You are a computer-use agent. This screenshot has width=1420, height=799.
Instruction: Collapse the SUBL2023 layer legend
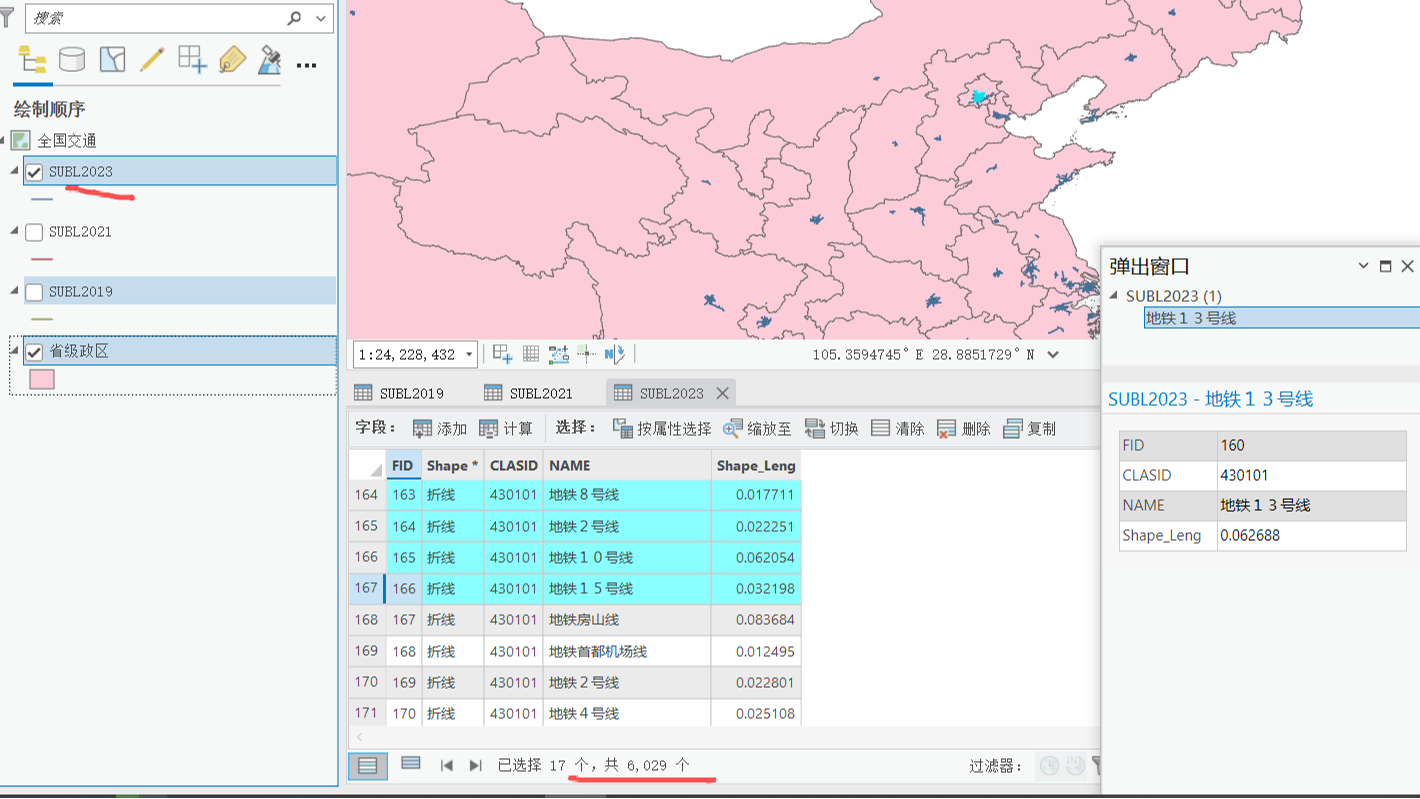pos(14,171)
